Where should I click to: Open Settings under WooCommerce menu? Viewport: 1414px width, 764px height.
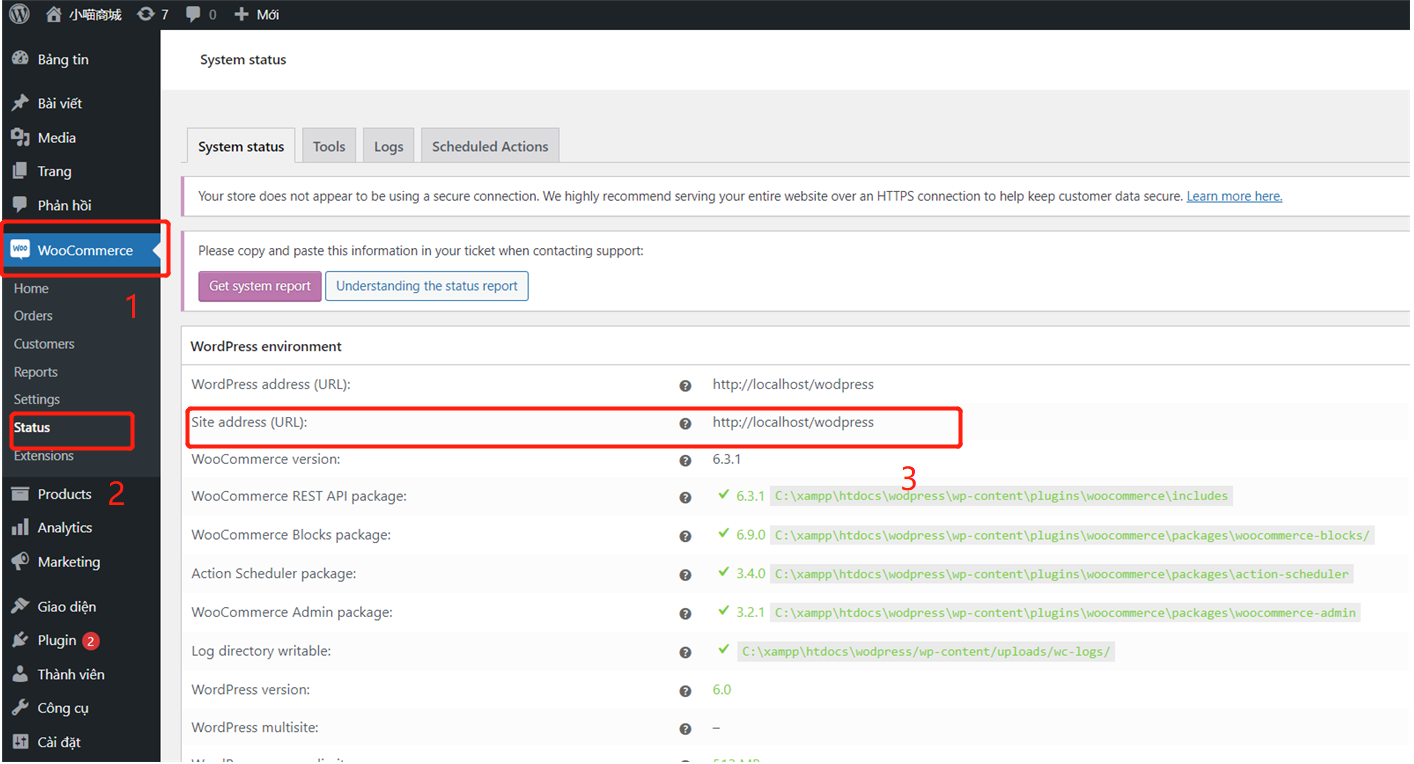click(37, 399)
